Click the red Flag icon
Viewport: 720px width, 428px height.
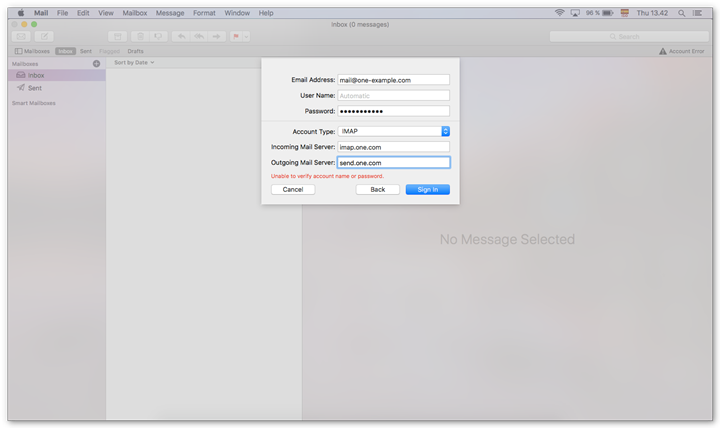tap(236, 36)
